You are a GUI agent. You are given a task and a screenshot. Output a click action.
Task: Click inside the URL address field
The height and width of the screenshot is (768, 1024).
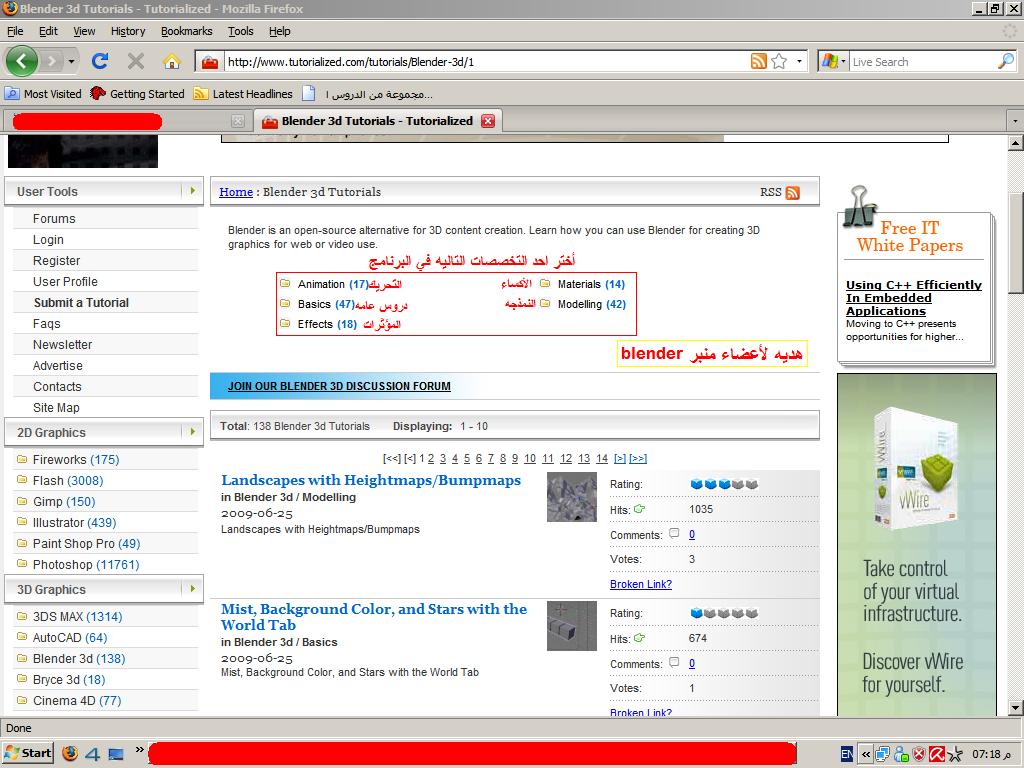(487, 61)
